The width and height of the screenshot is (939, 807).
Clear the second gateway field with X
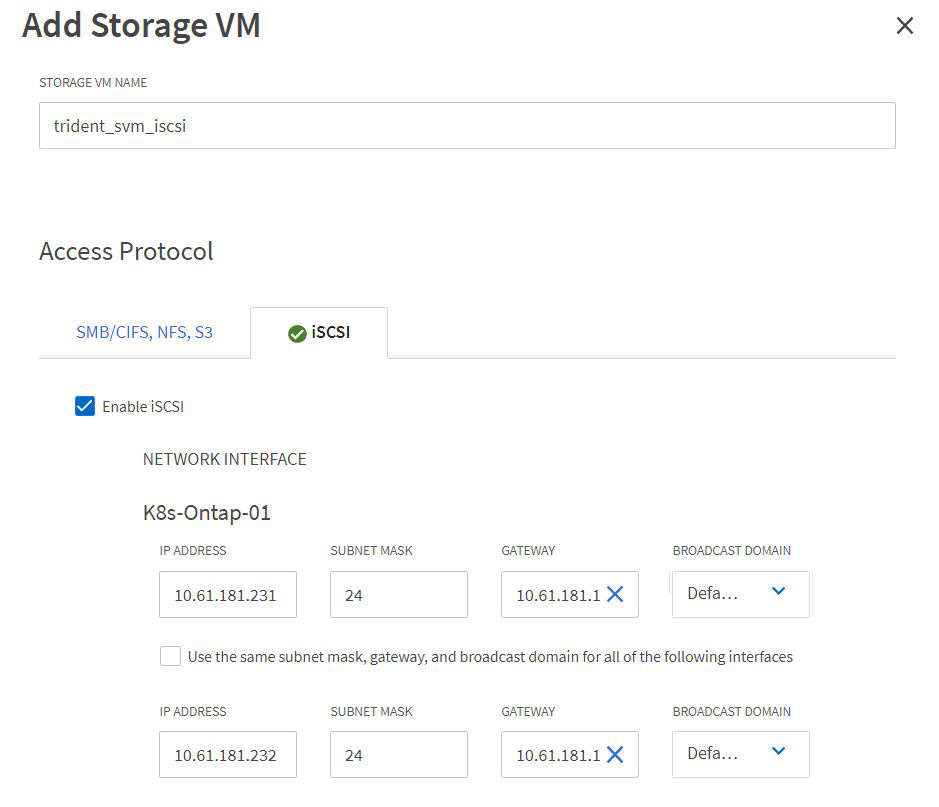coord(615,755)
